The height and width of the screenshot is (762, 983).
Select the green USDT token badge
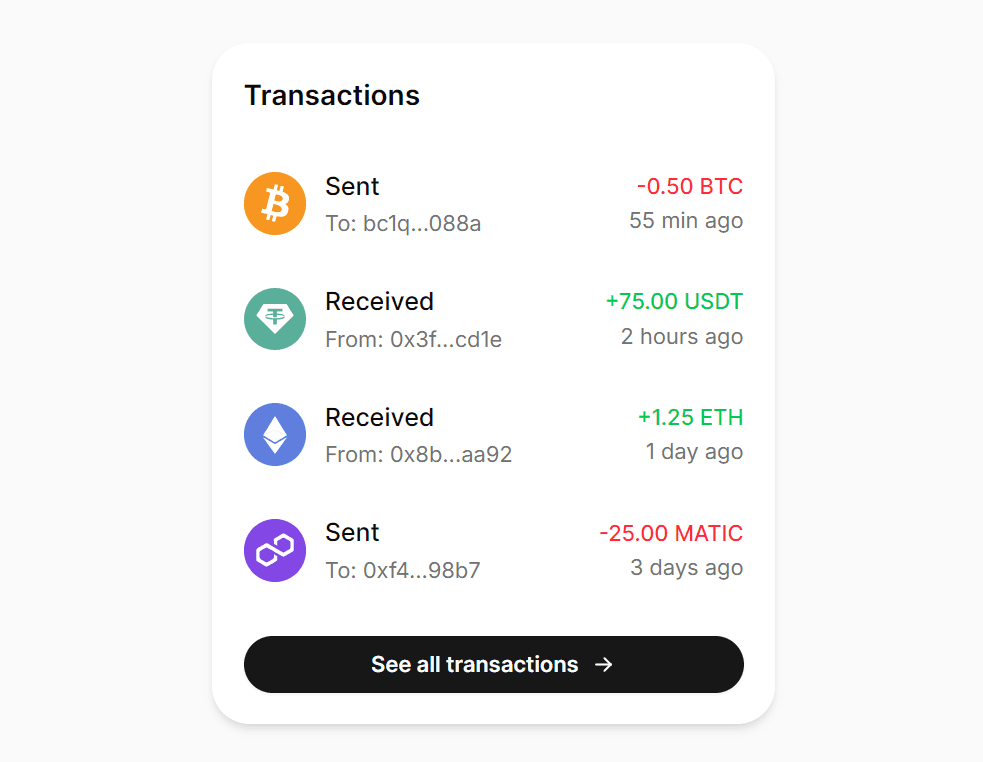(x=274, y=319)
